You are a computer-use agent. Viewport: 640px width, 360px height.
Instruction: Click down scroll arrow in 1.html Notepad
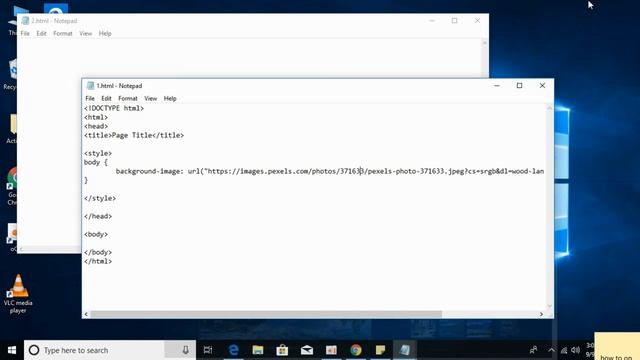[549, 306]
